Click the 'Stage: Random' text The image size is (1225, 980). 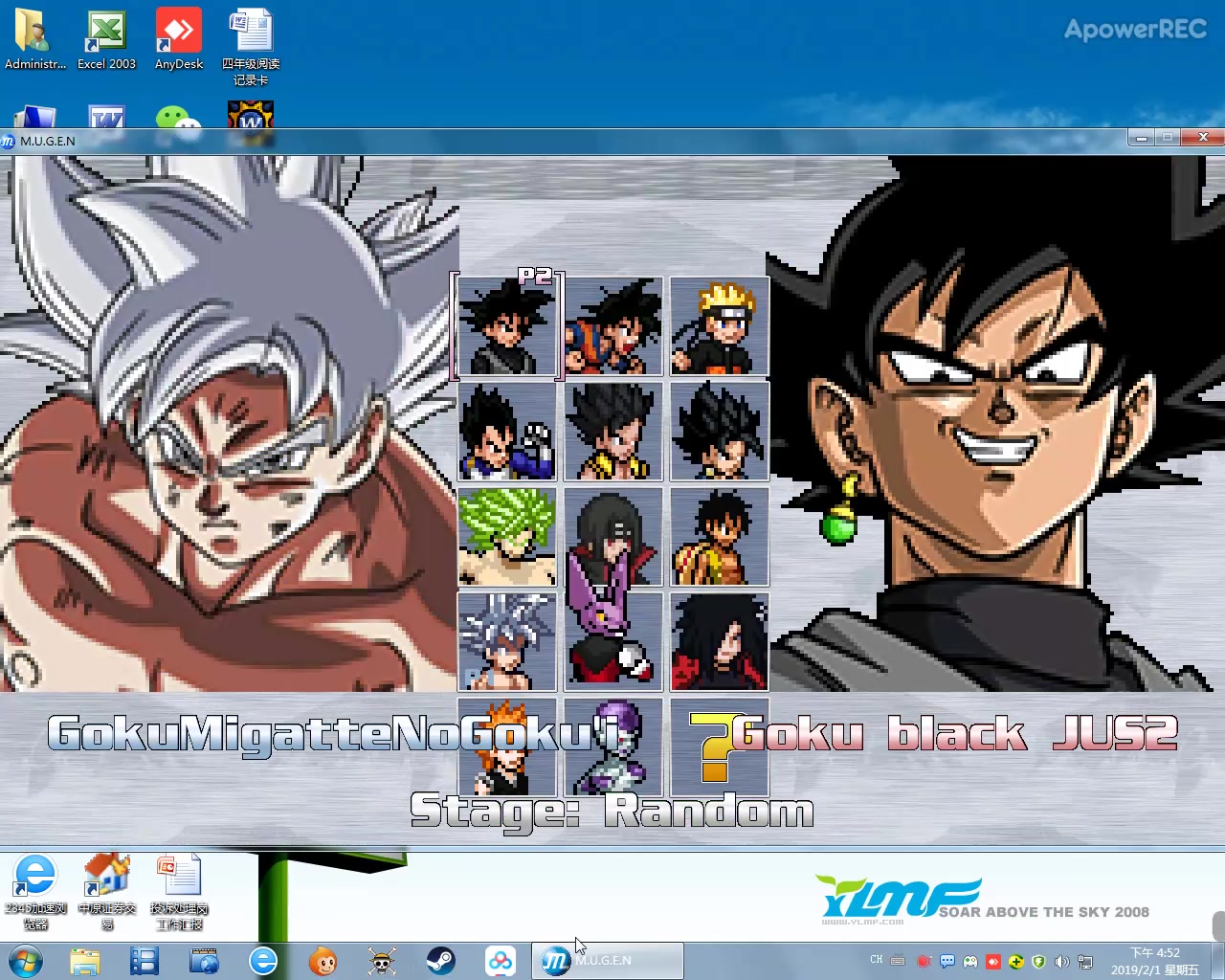pyautogui.click(x=612, y=812)
